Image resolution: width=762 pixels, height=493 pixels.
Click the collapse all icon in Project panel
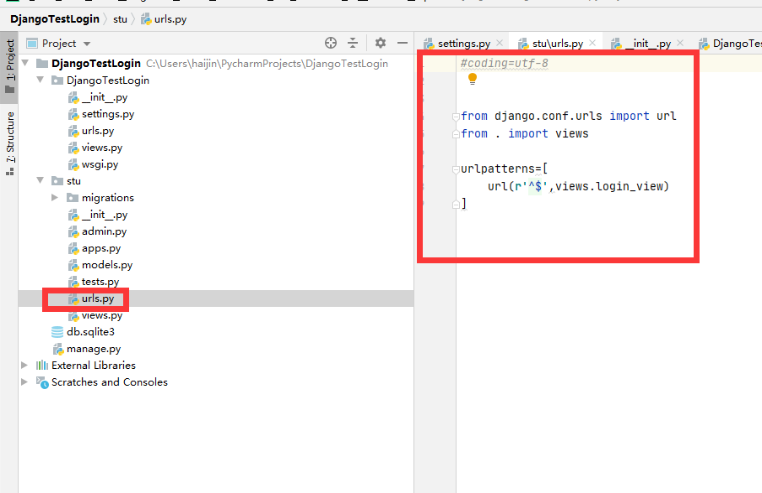click(353, 43)
